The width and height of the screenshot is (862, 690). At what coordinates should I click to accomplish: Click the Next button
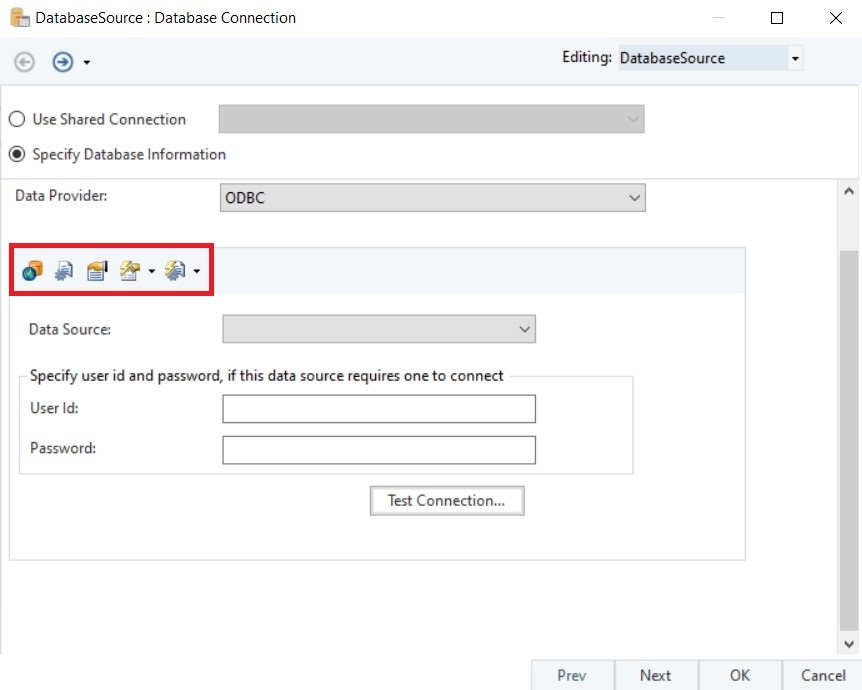[655, 675]
